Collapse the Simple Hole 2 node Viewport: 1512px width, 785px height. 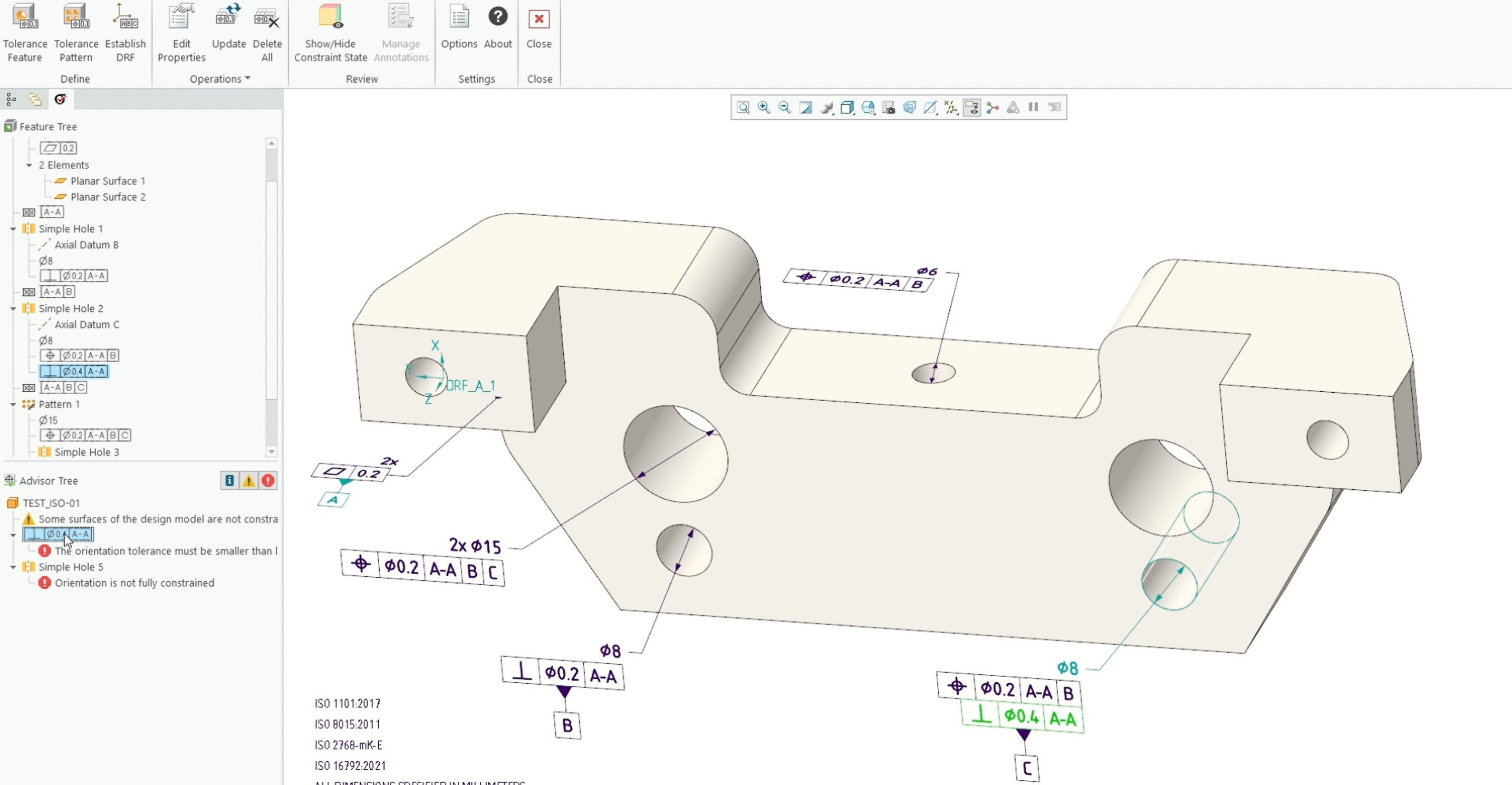13,308
